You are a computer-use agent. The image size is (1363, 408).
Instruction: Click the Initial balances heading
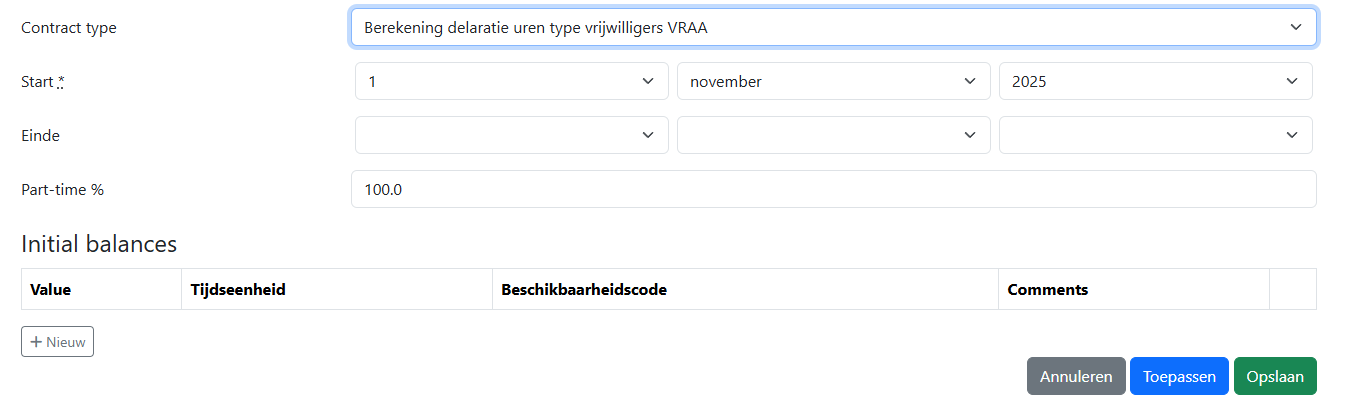click(x=99, y=244)
